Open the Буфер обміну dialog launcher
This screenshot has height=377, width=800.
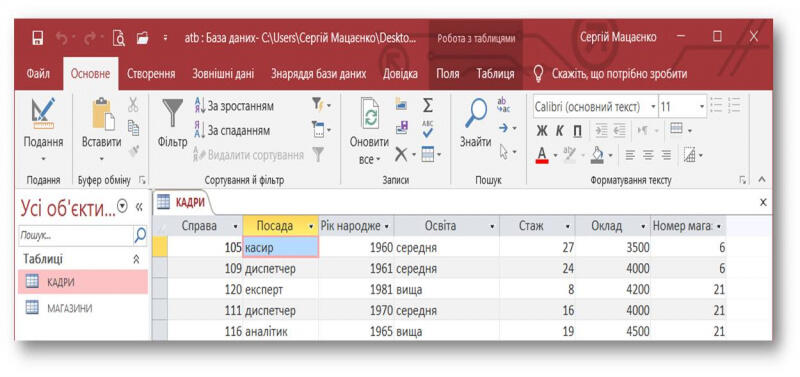point(142,180)
